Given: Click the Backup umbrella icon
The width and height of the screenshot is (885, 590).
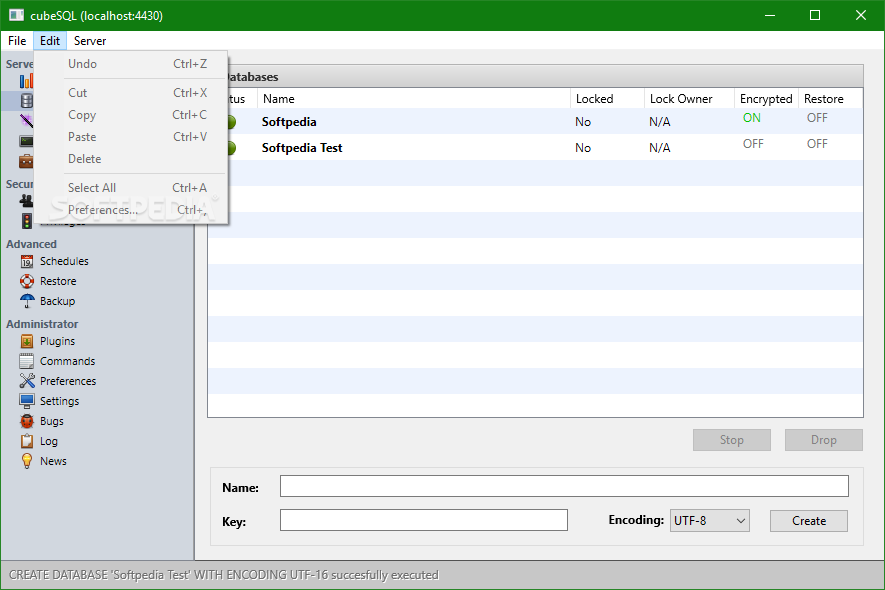Looking at the screenshot, I should 27,301.
